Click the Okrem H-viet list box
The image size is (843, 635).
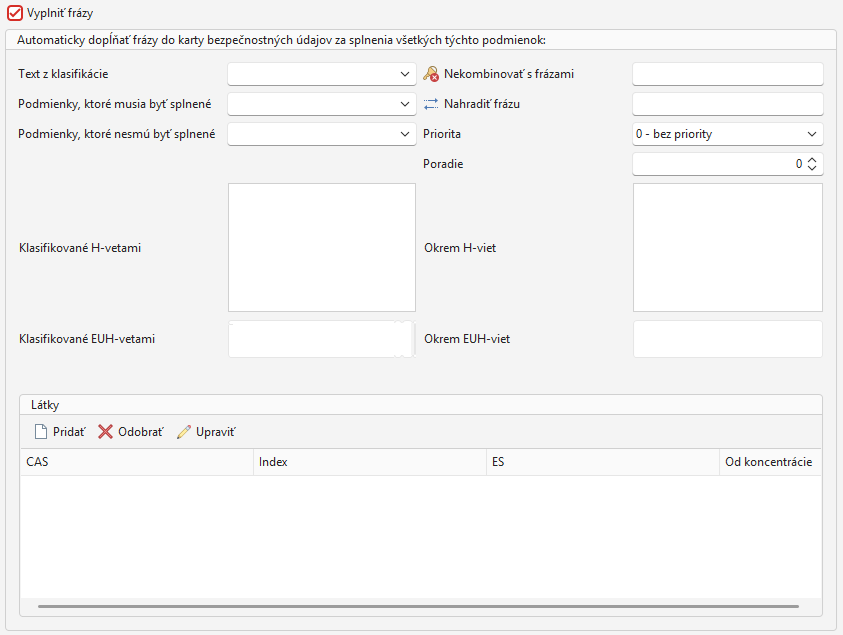[727, 247]
